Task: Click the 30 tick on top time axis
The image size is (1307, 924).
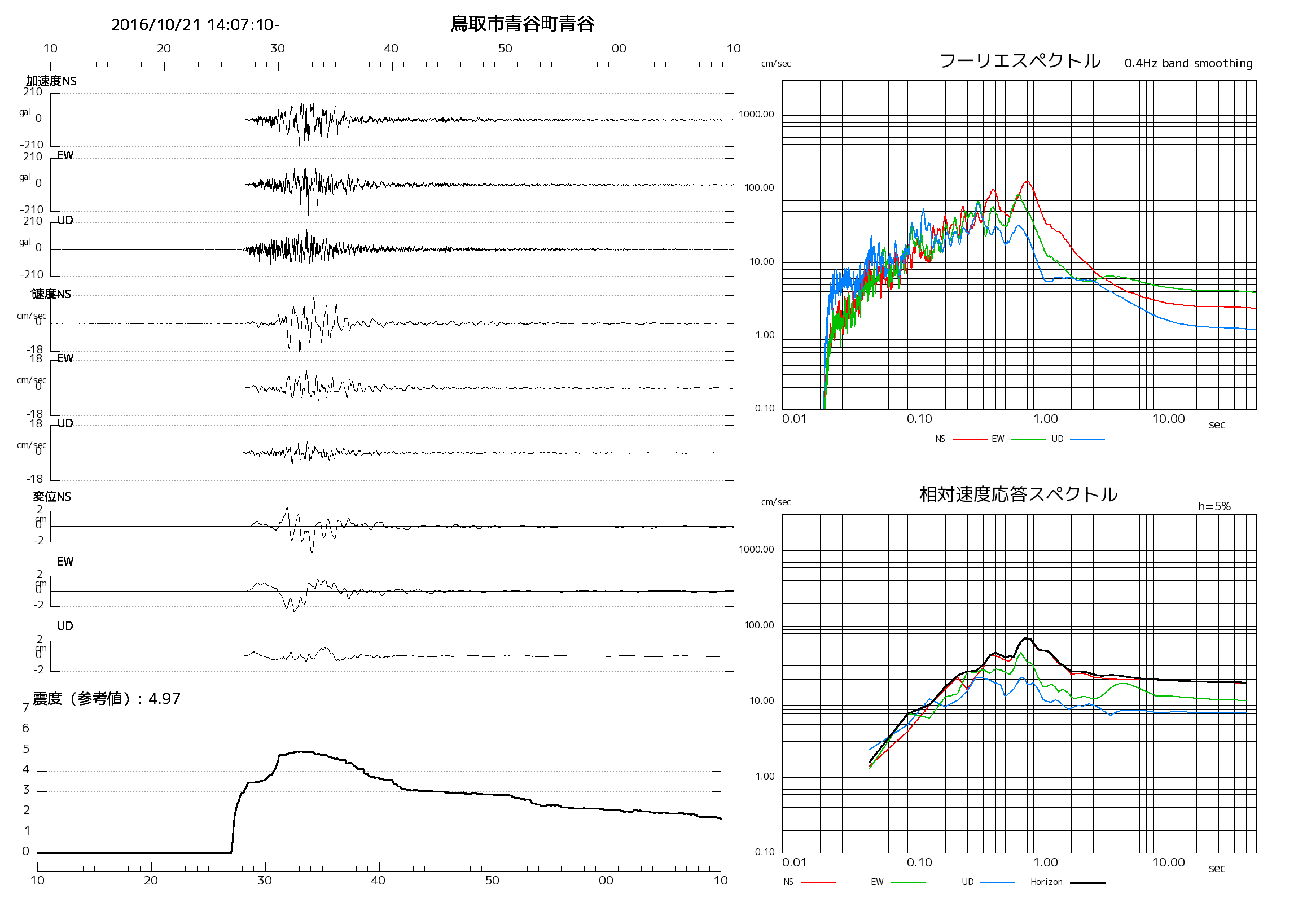Action: tap(277, 49)
